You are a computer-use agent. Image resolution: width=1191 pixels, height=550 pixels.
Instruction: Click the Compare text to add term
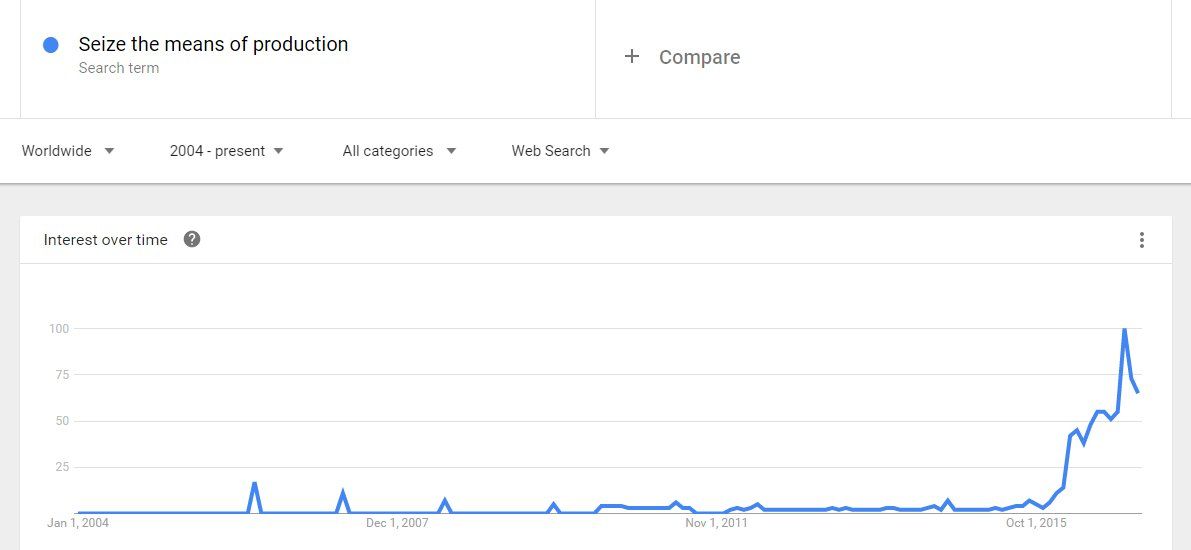pos(699,57)
